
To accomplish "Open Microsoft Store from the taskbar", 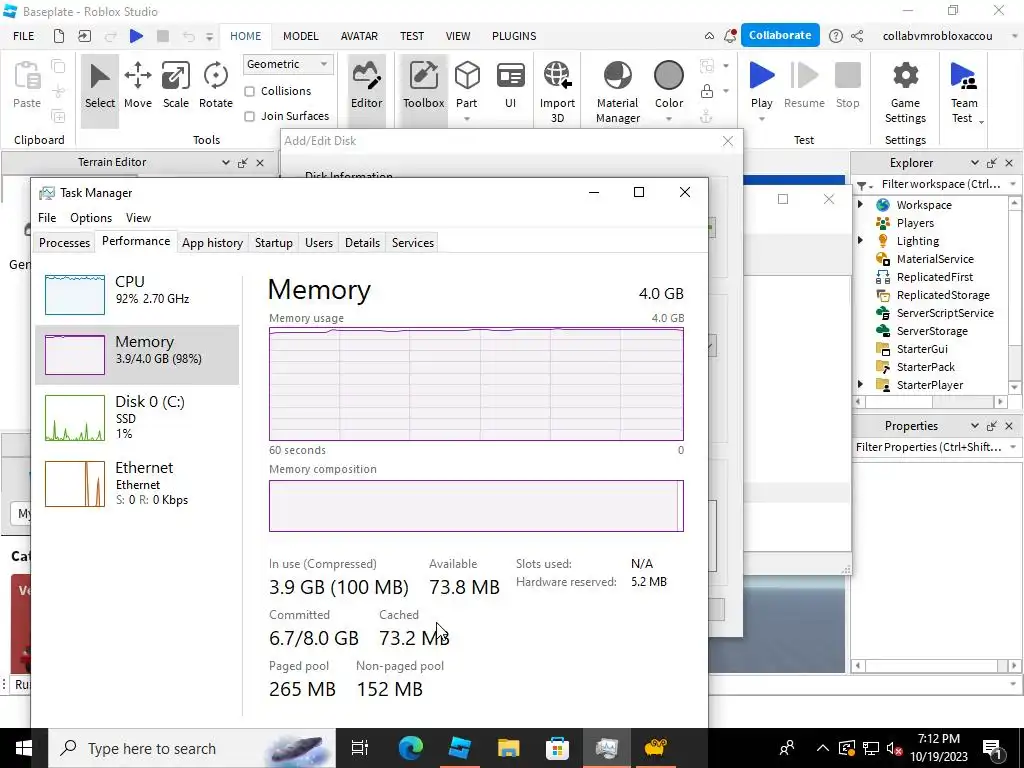I will pos(557,748).
